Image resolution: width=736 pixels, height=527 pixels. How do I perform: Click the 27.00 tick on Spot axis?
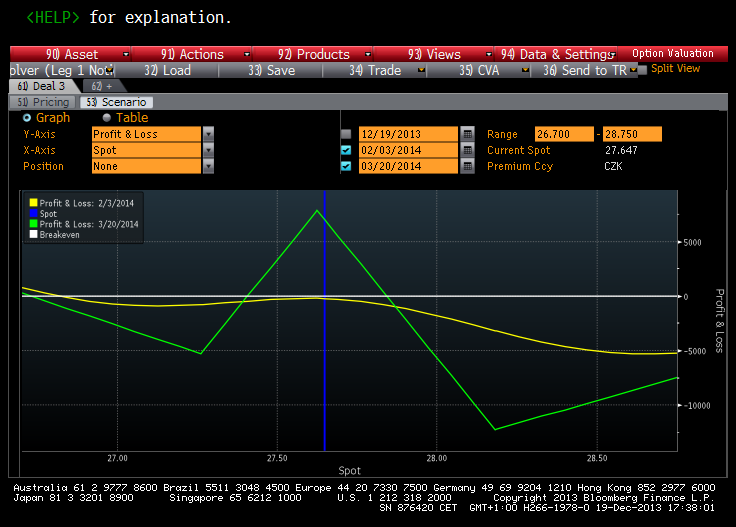click(x=117, y=458)
